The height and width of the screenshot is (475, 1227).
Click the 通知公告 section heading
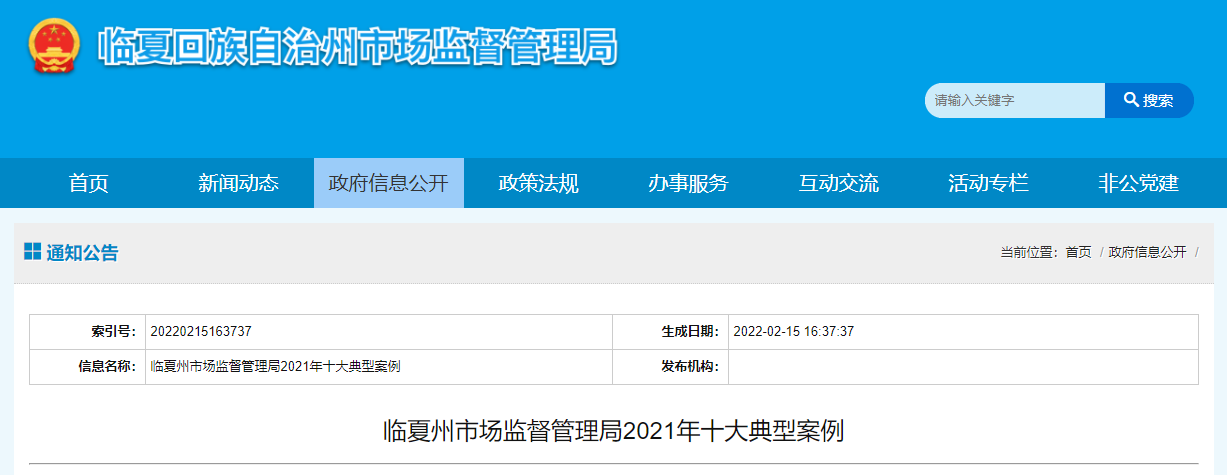point(82,253)
